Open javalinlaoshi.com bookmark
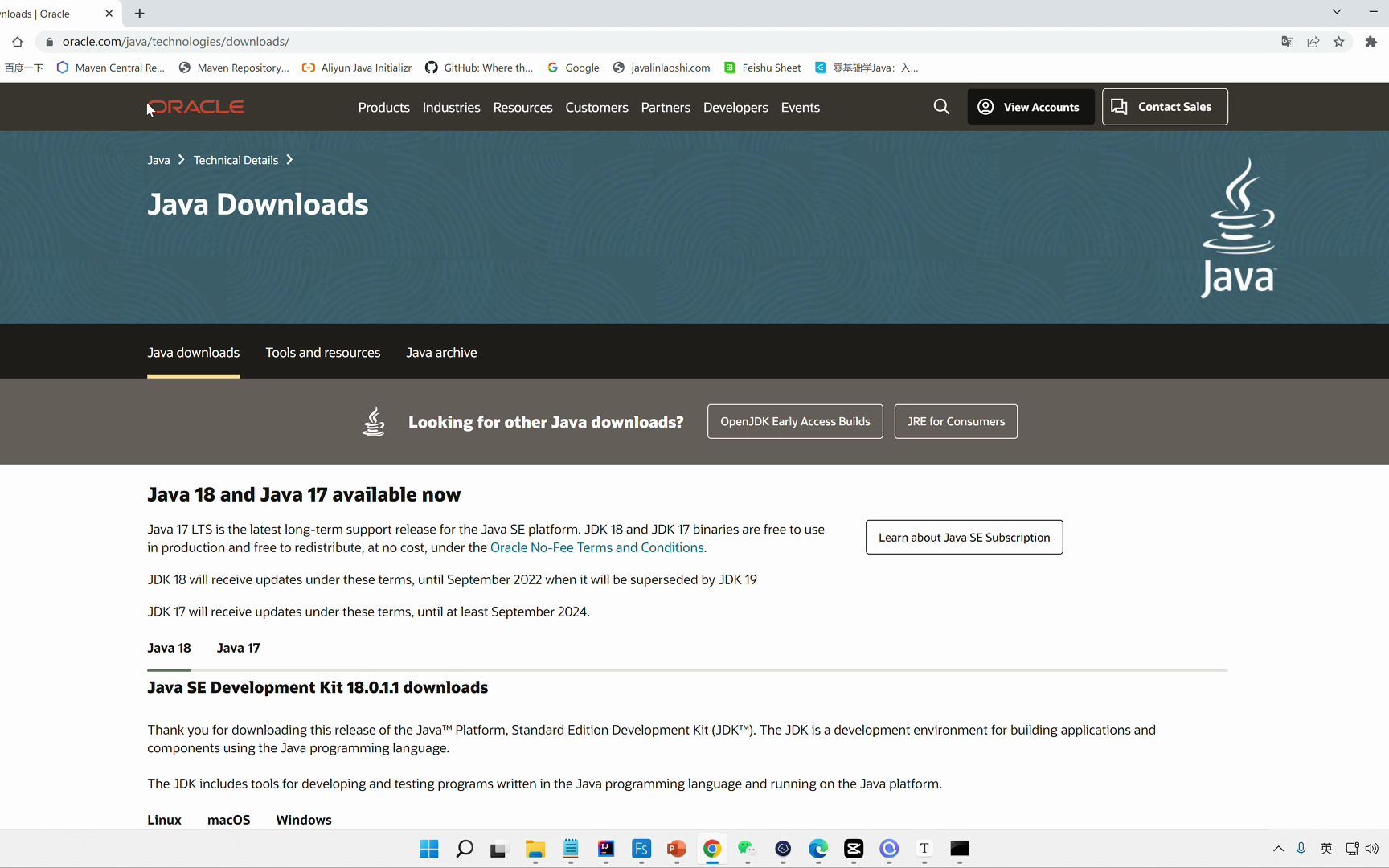Image resolution: width=1389 pixels, height=868 pixels. click(x=662, y=68)
